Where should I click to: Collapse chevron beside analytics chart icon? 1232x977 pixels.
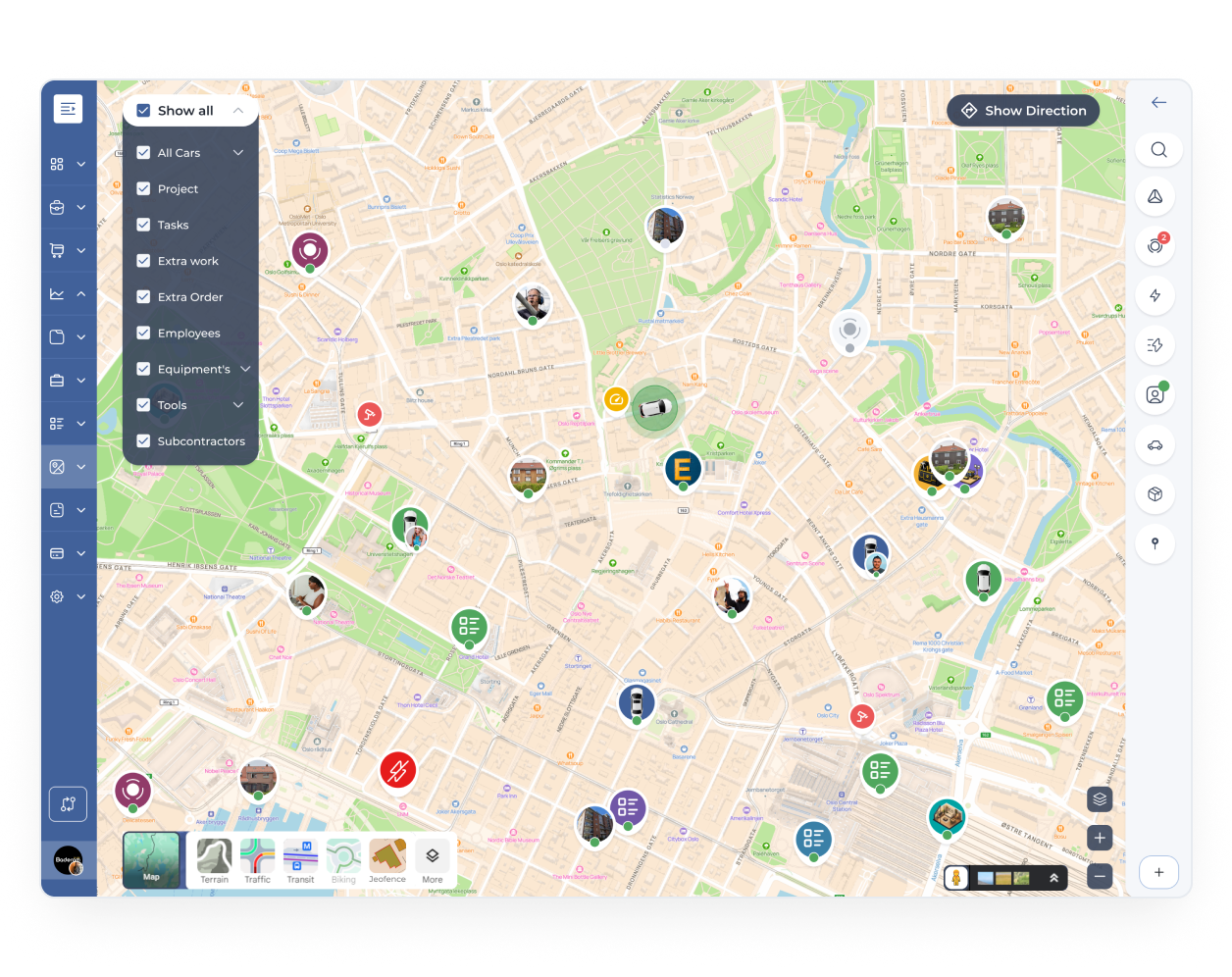click(x=81, y=293)
